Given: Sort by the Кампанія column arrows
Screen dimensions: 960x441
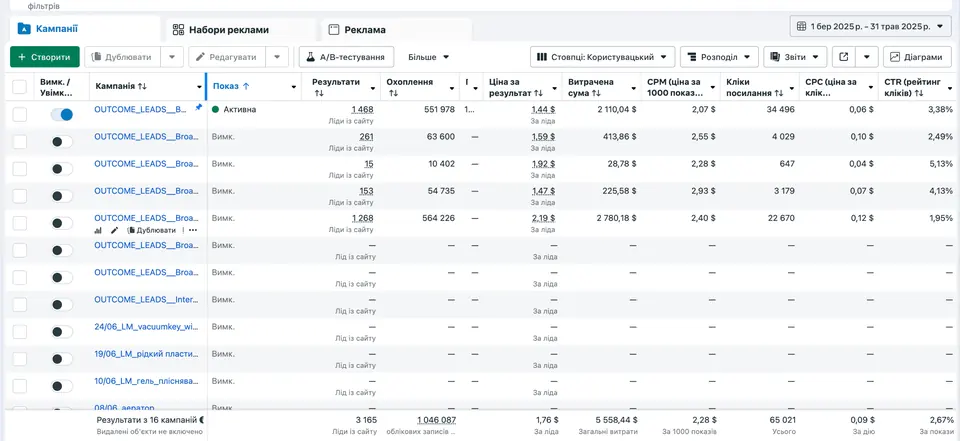Looking at the screenshot, I should click(x=143, y=86).
